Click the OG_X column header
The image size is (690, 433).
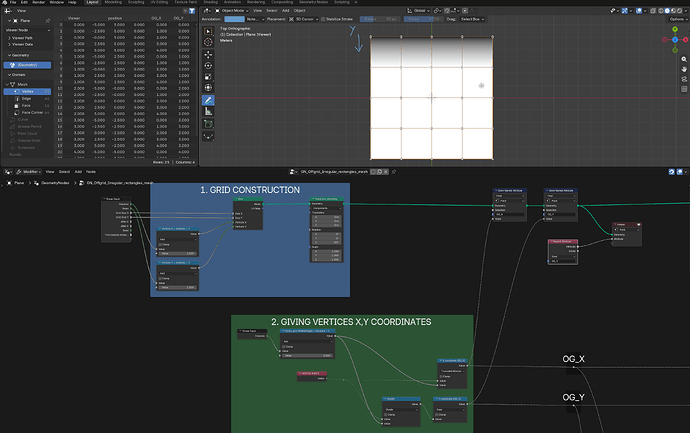click(x=156, y=18)
